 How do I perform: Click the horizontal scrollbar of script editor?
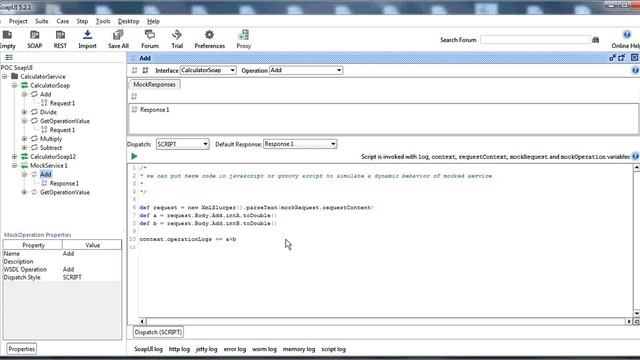[385, 322]
